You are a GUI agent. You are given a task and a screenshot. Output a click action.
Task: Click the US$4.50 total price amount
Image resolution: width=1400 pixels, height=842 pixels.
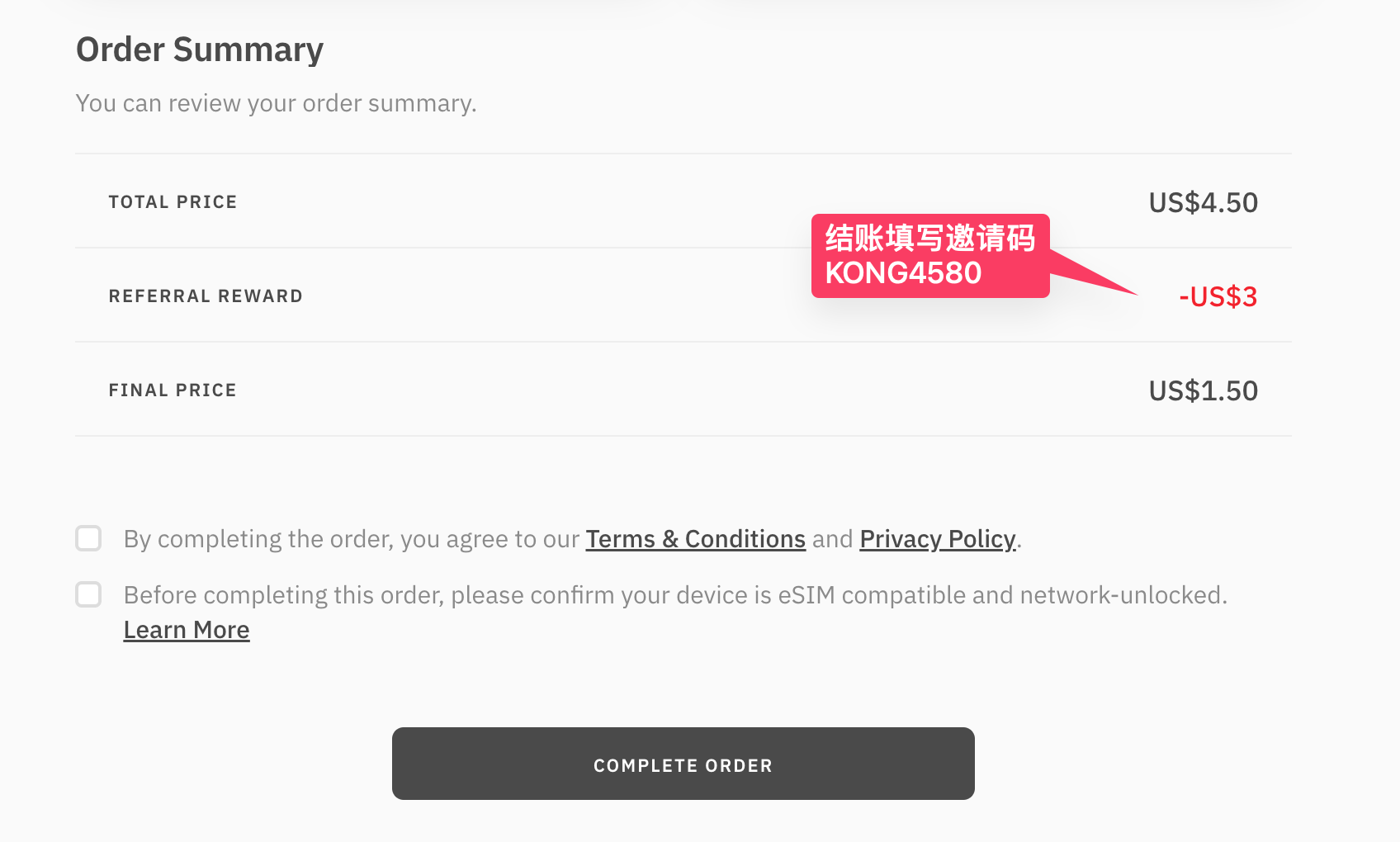click(x=1203, y=203)
